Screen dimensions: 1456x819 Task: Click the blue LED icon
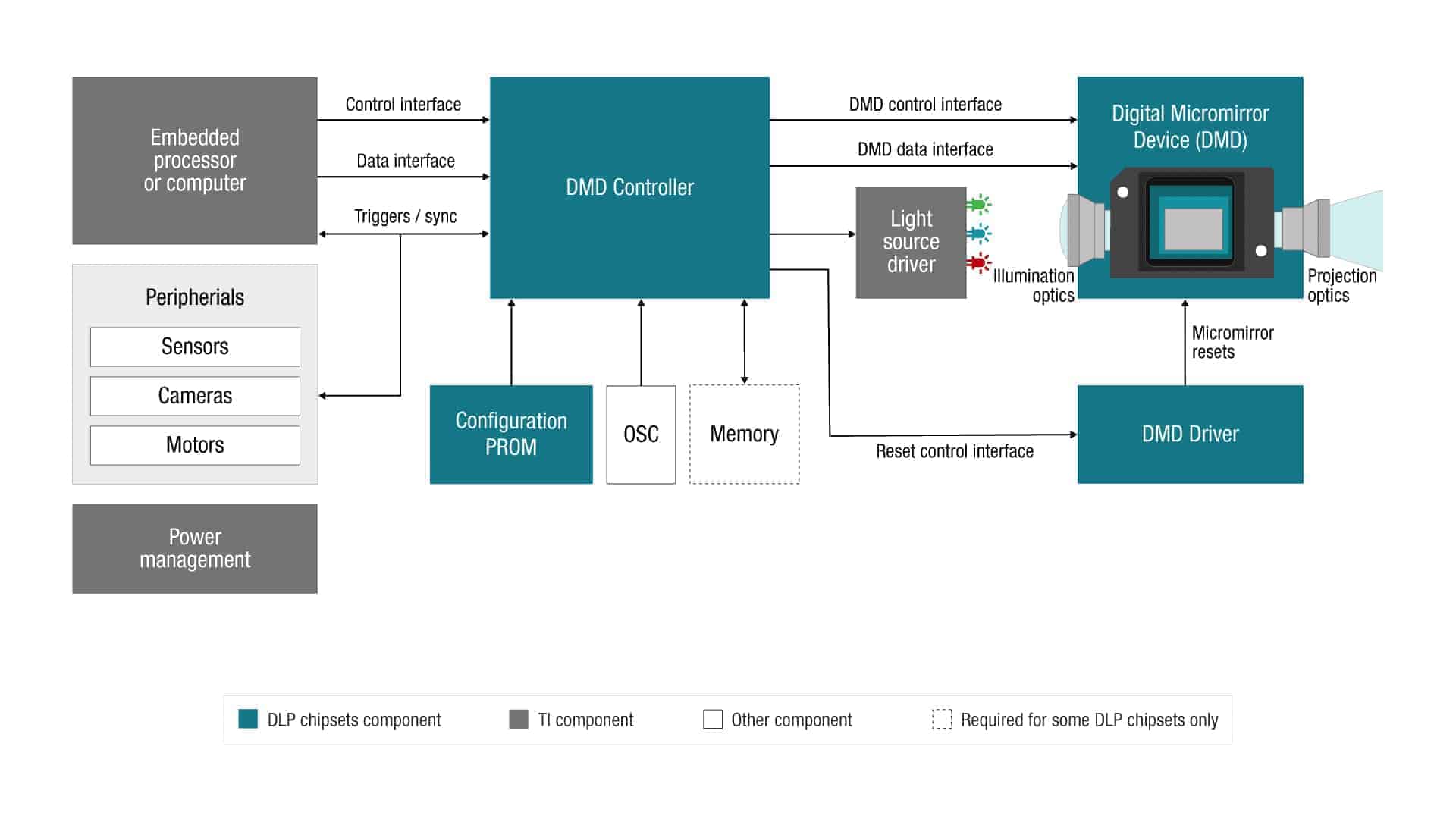coord(978,234)
